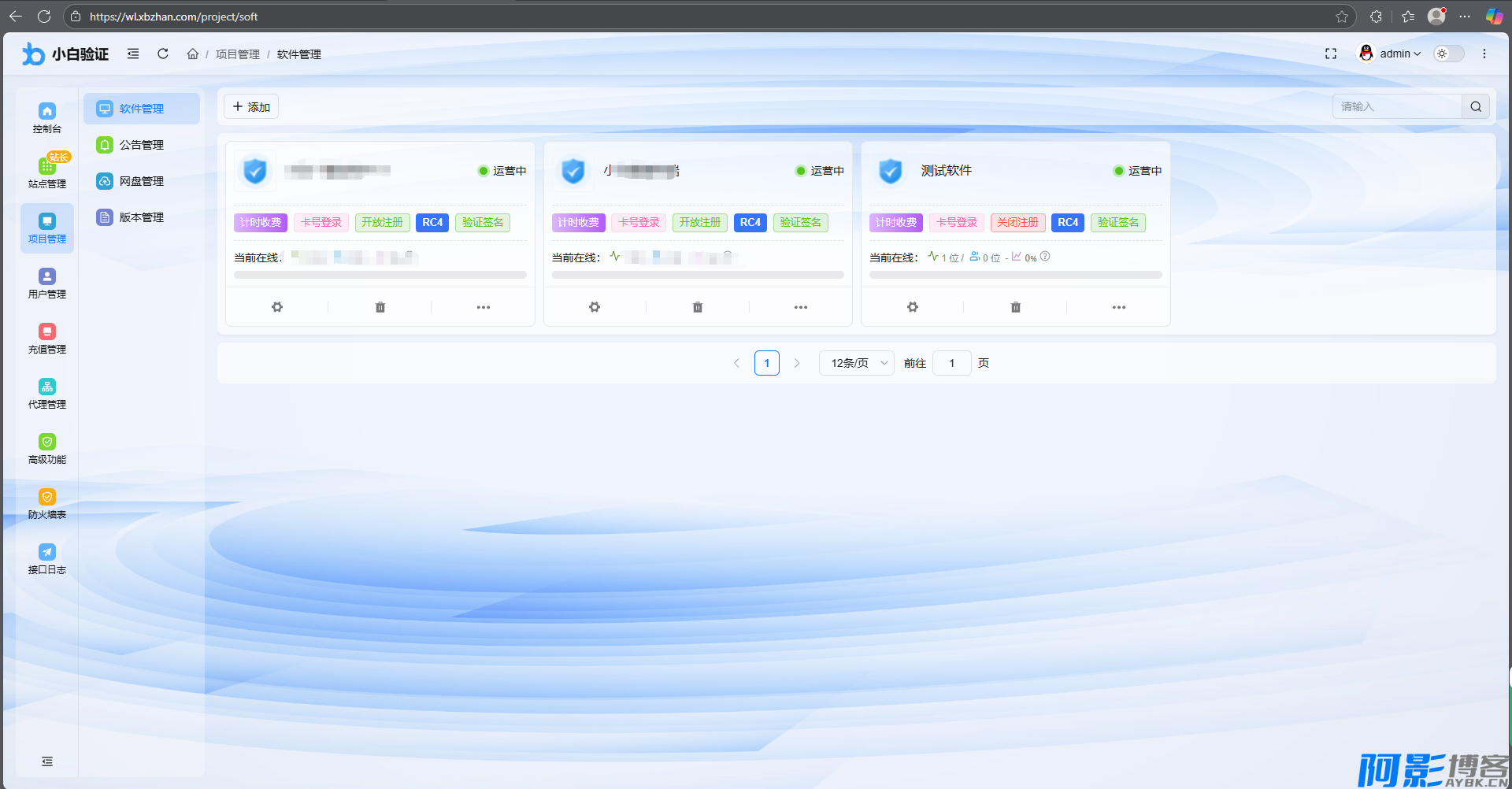Open 充值管理 in the sidebar
1512x789 pixels.
(47, 339)
